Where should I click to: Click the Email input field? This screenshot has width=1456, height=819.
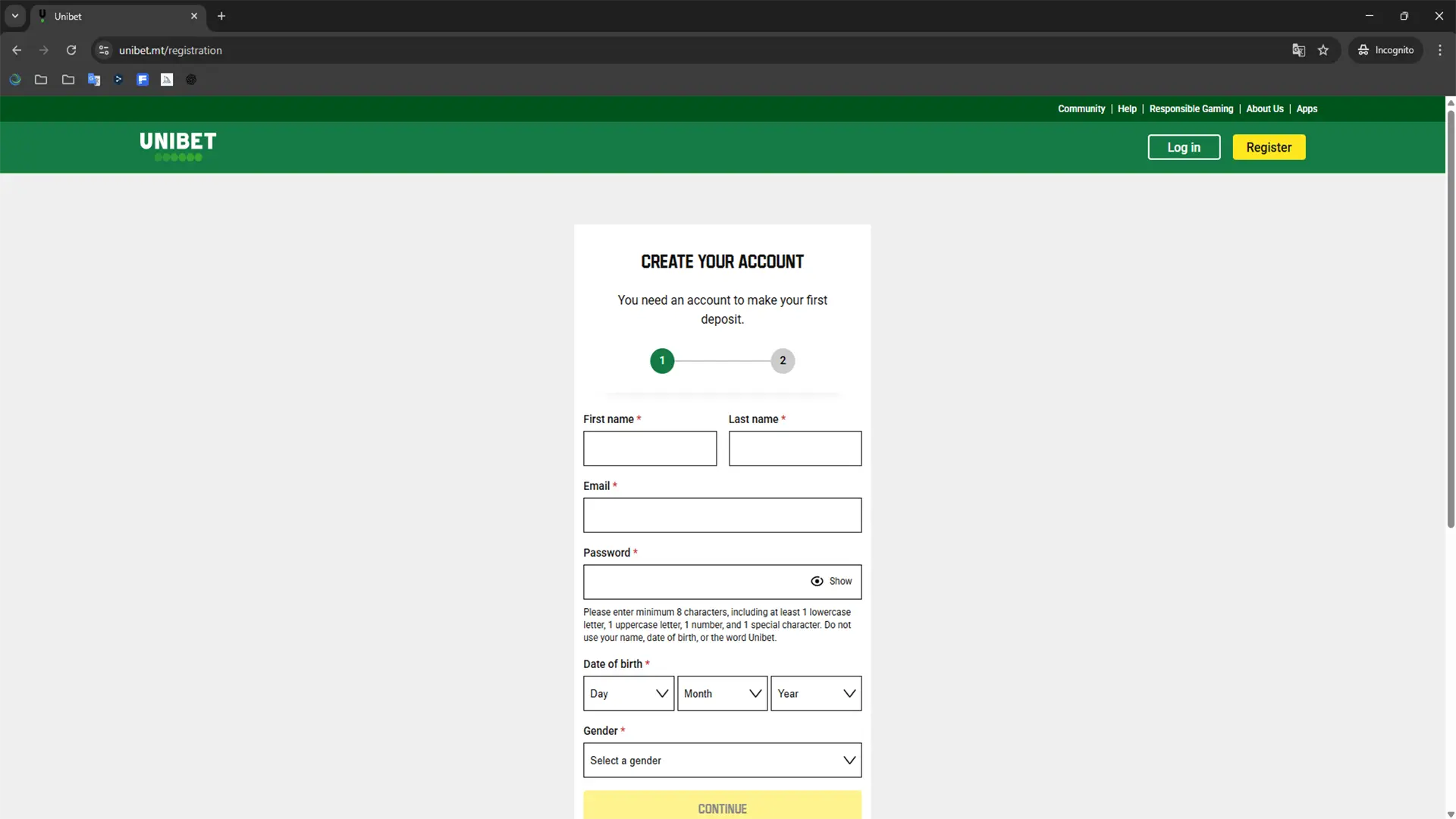click(722, 516)
